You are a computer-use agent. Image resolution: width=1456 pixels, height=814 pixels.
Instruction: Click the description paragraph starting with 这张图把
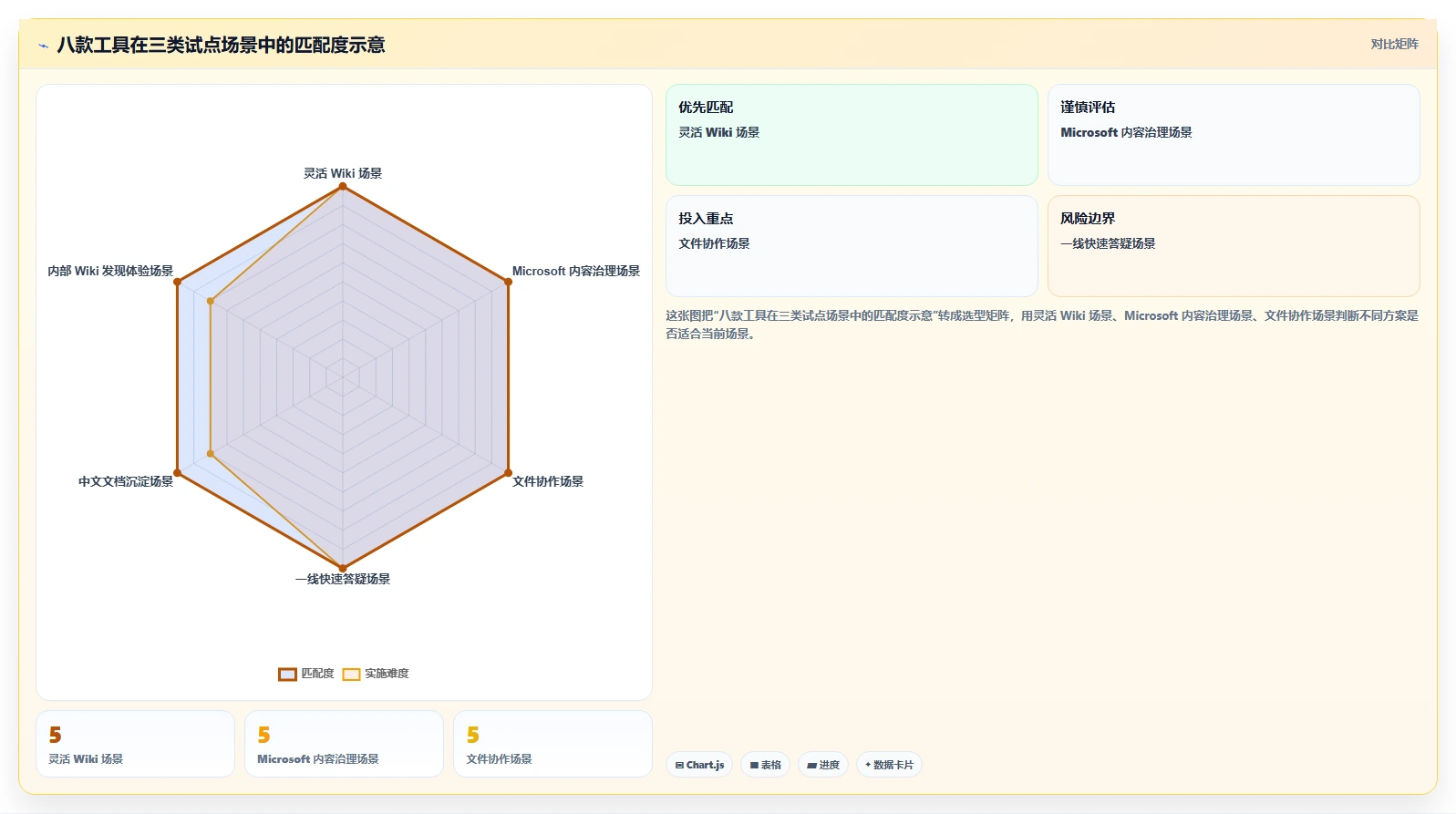(x=1042, y=325)
